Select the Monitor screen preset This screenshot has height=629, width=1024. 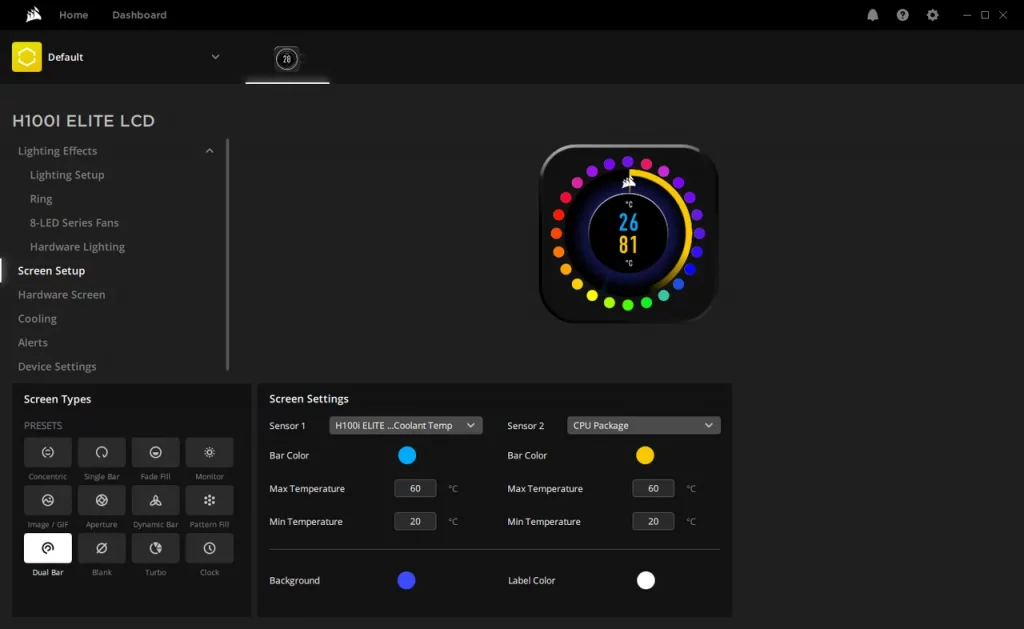[209, 453]
